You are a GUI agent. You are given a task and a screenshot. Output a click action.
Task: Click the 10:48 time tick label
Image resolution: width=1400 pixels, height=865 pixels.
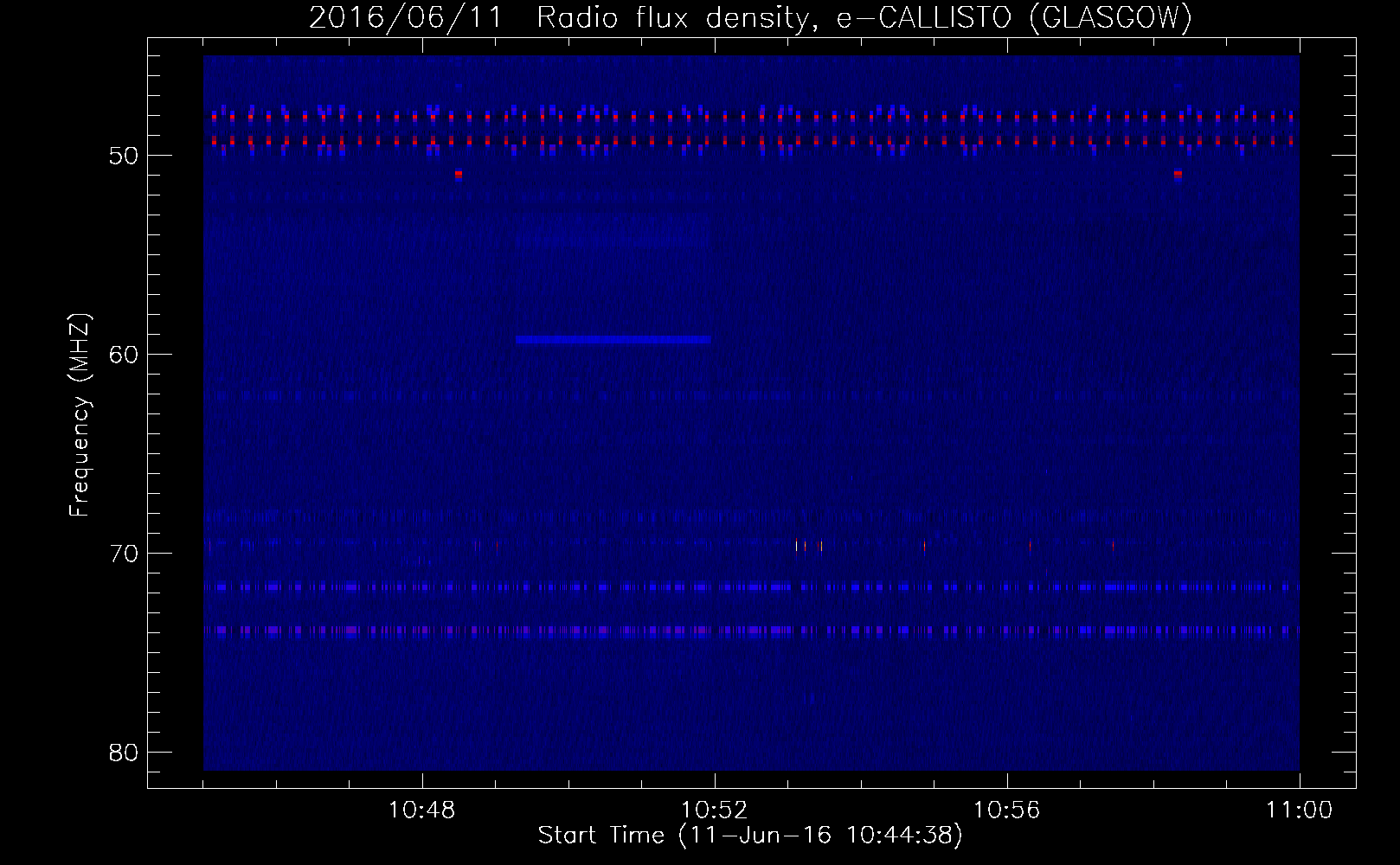click(422, 811)
